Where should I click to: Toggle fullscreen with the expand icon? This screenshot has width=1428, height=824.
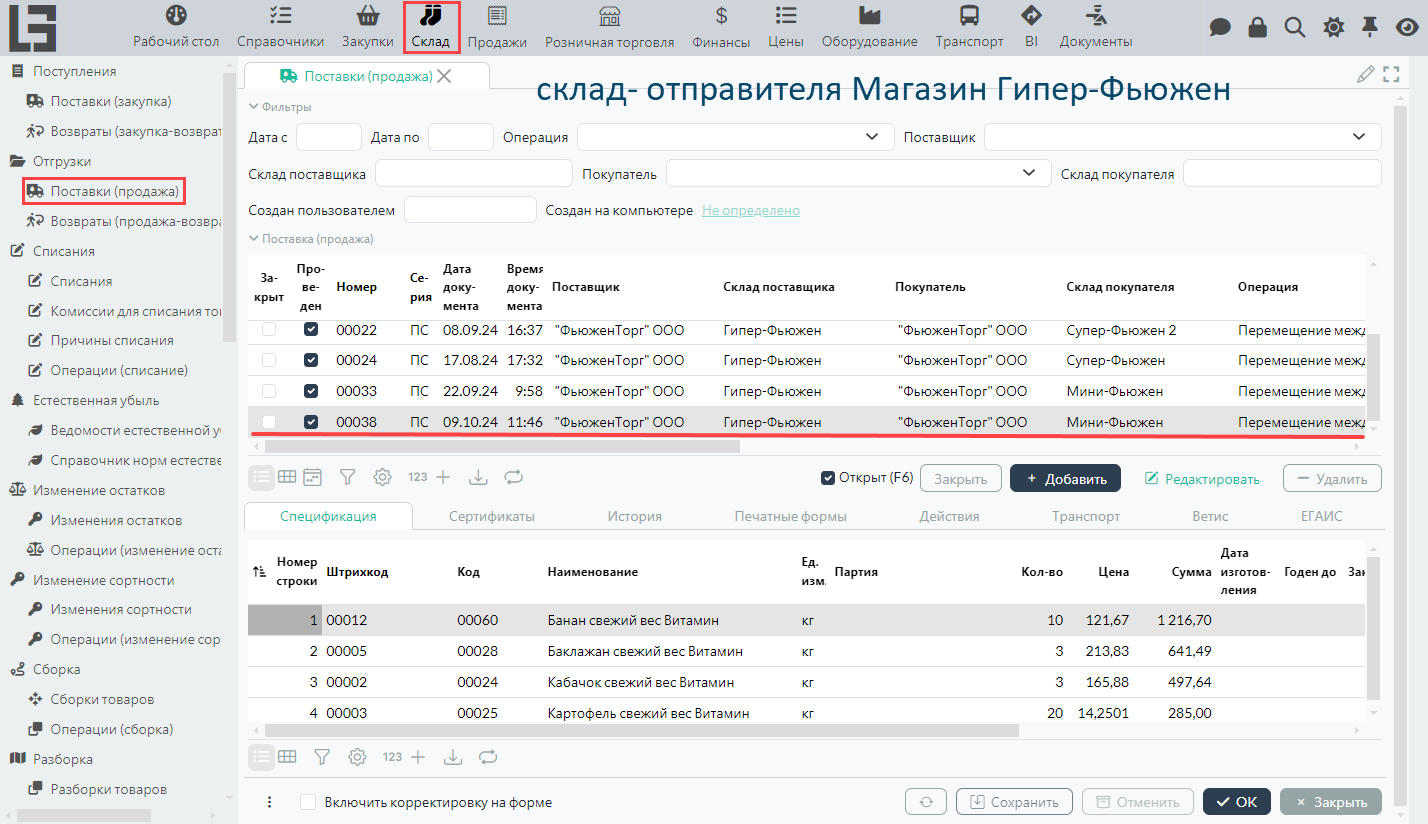(1390, 74)
